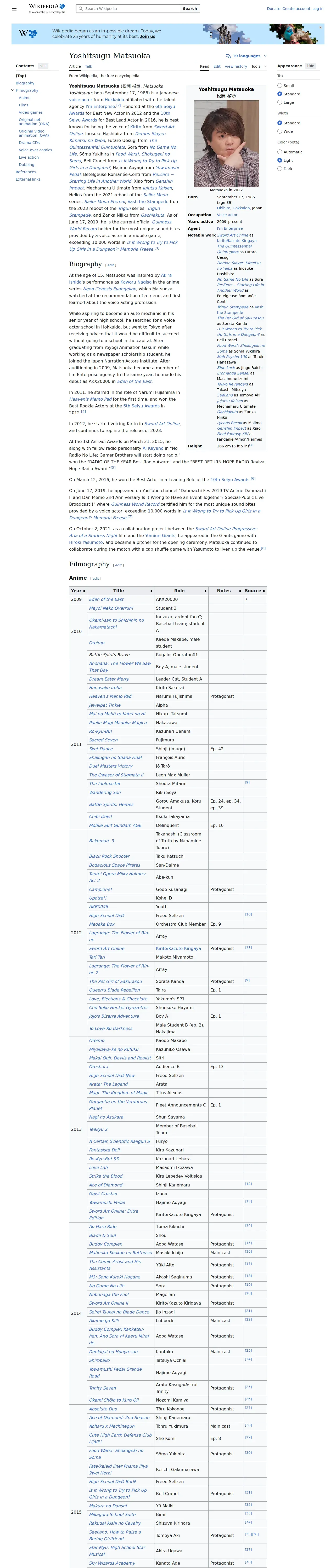The image size is (336, 1568).
Task: Choose Dark color mode
Action: (280, 169)
